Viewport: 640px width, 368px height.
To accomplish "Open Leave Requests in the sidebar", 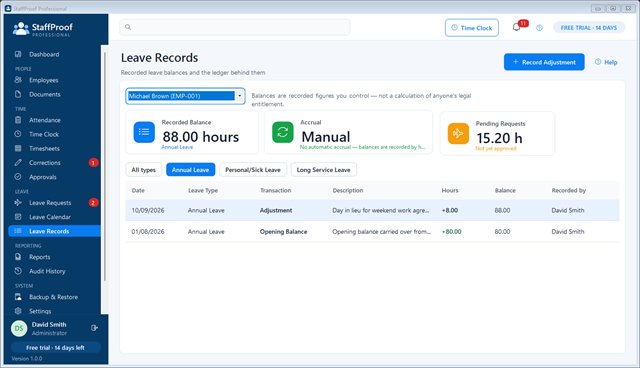I will (x=54, y=203).
